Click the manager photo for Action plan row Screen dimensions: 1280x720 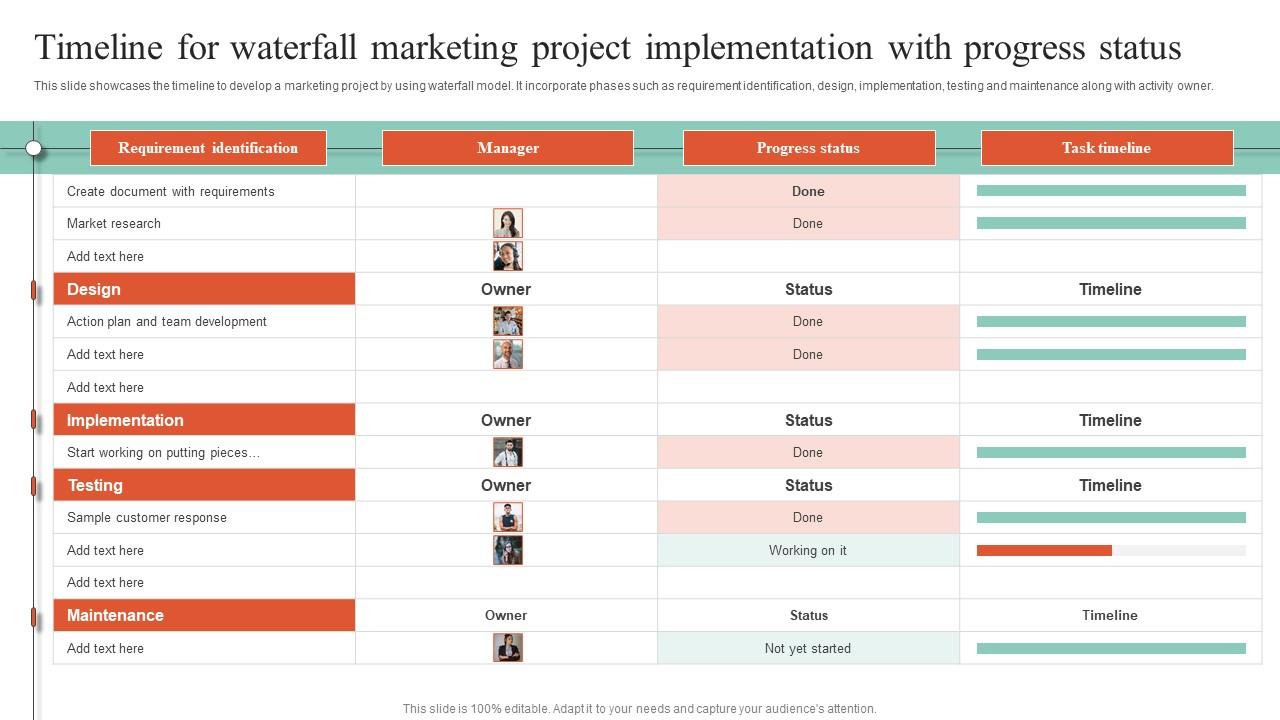pyautogui.click(x=507, y=321)
